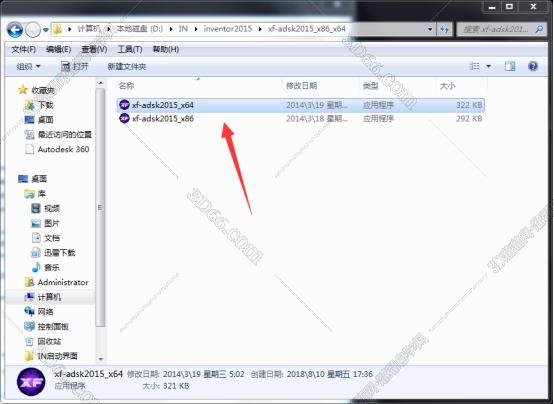Sort by the 名称 column header
The image size is (554, 404).
[126, 86]
